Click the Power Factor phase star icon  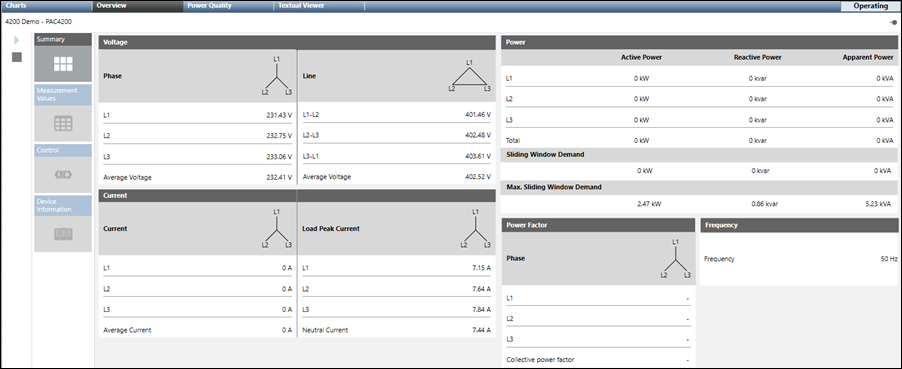pyautogui.click(x=675, y=258)
